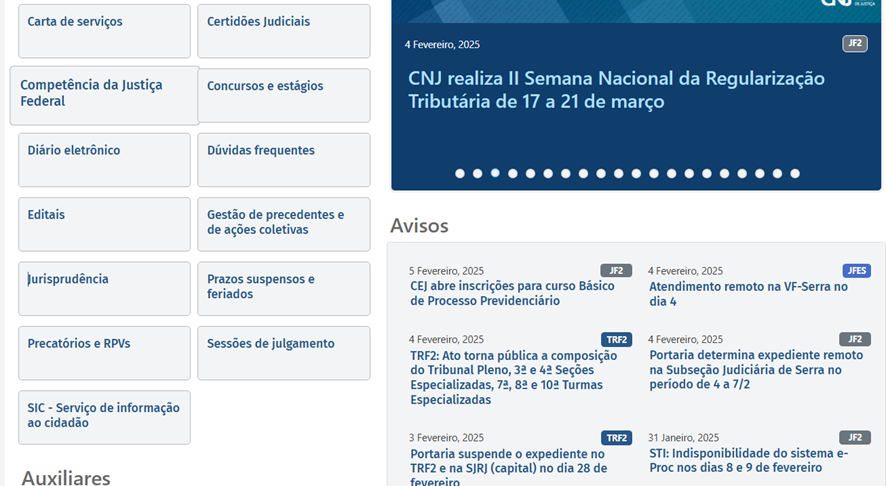Open Sessões de julgamento card

[284, 353]
